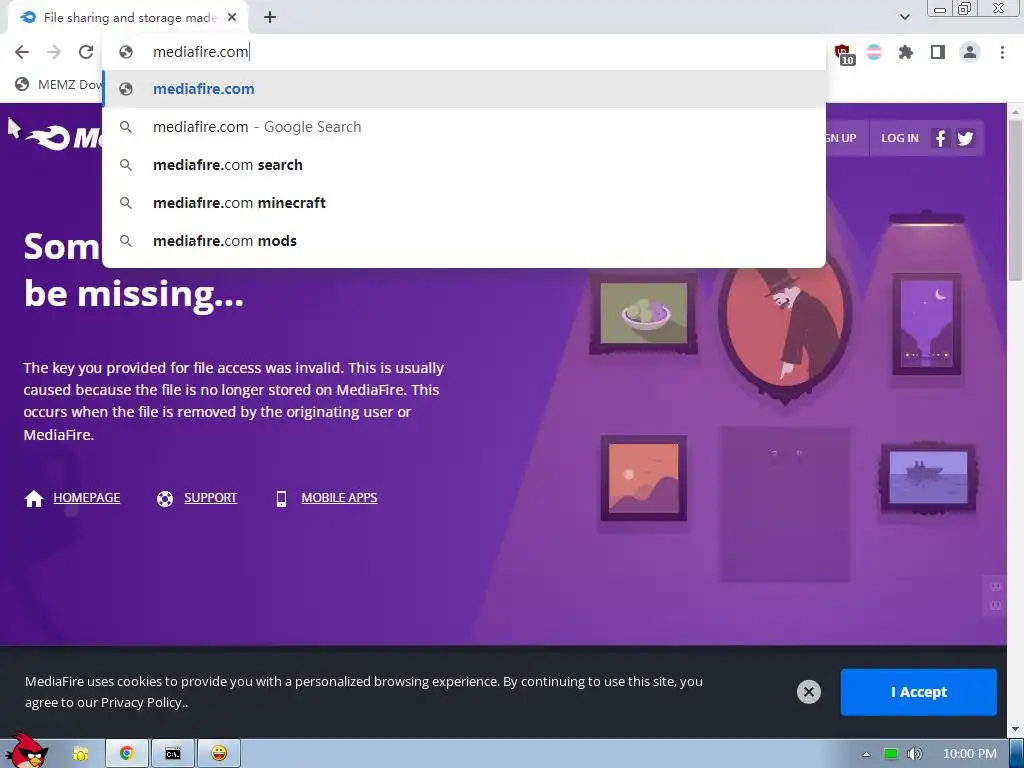Screen dimensions: 1024x768
Task: Click the striped round extension icon
Action: [x=874, y=52]
